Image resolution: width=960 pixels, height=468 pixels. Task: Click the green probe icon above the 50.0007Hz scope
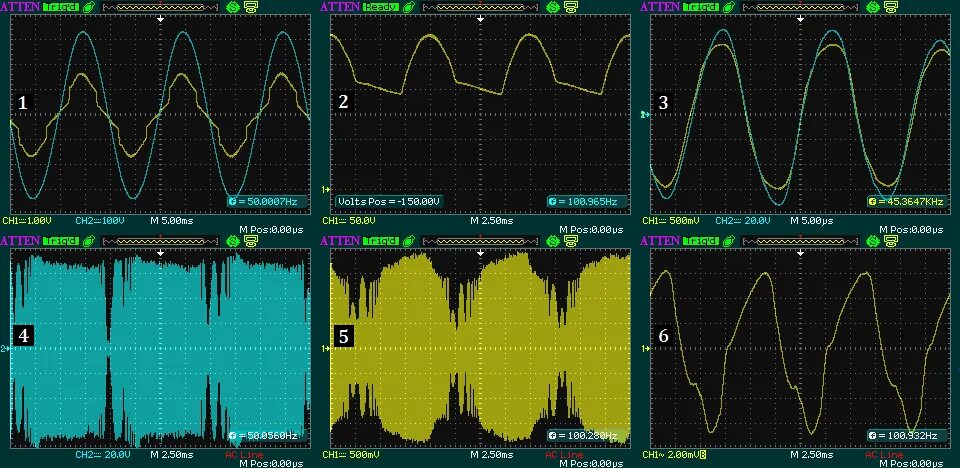pos(90,7)
